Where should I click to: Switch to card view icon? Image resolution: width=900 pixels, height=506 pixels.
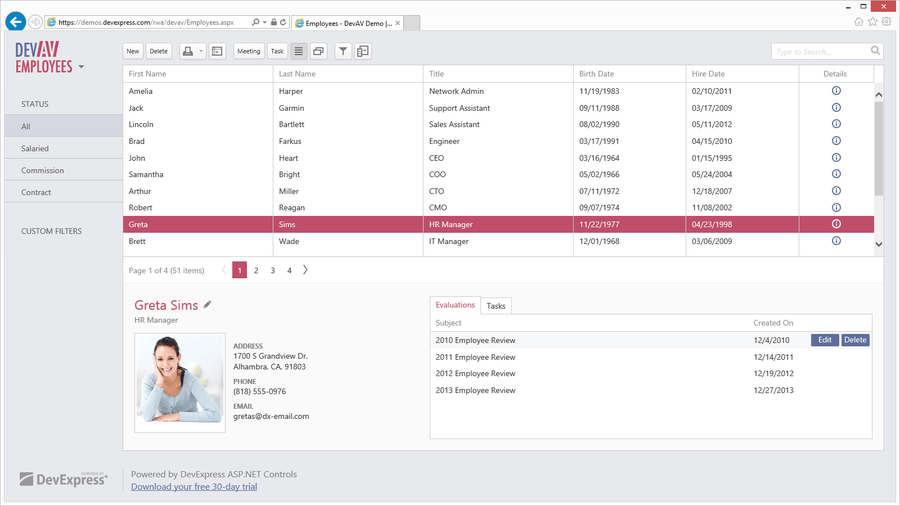[319, 51]
